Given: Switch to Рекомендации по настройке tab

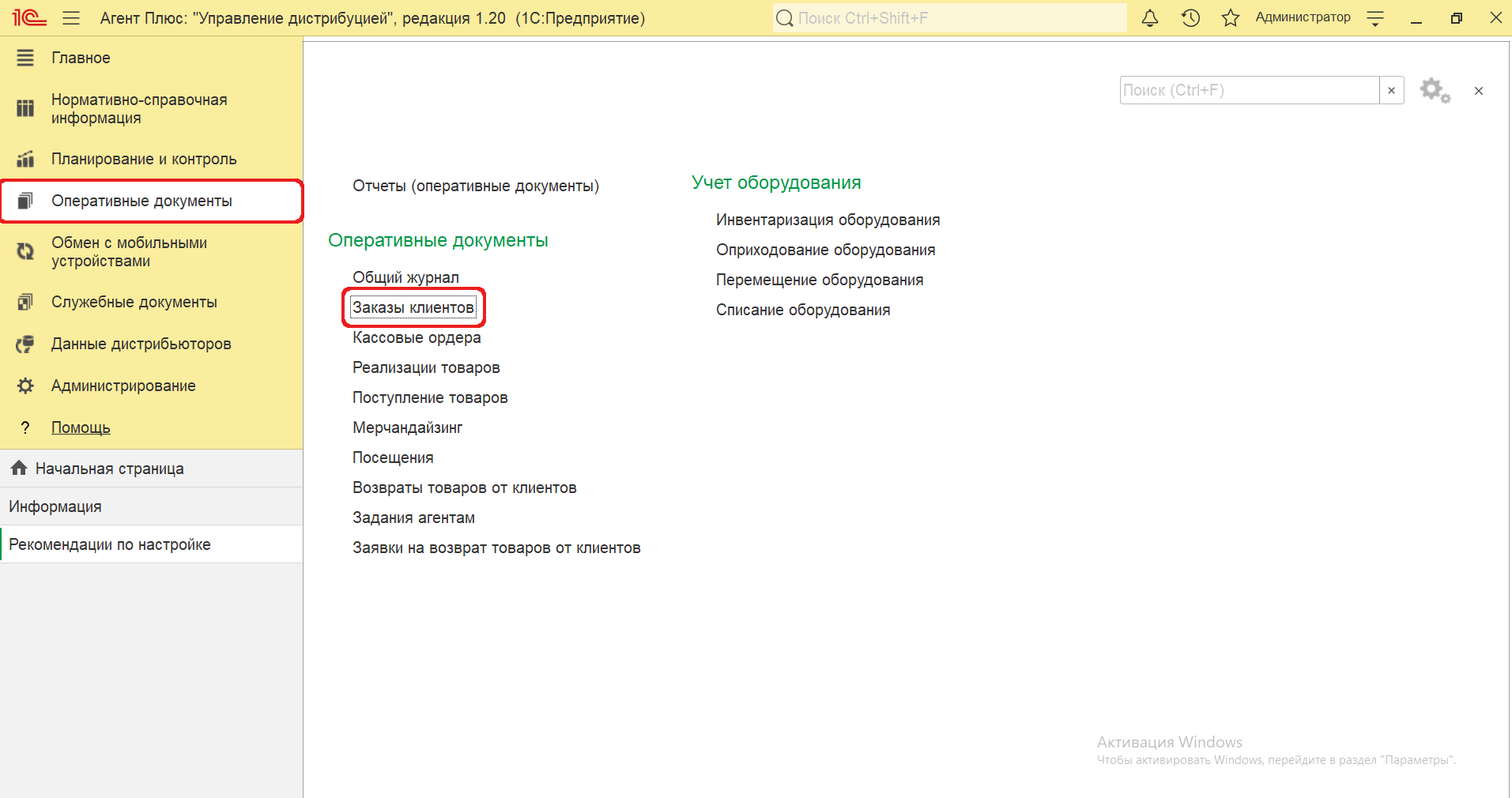Looking at the screenshot, I should pos(110,544).
